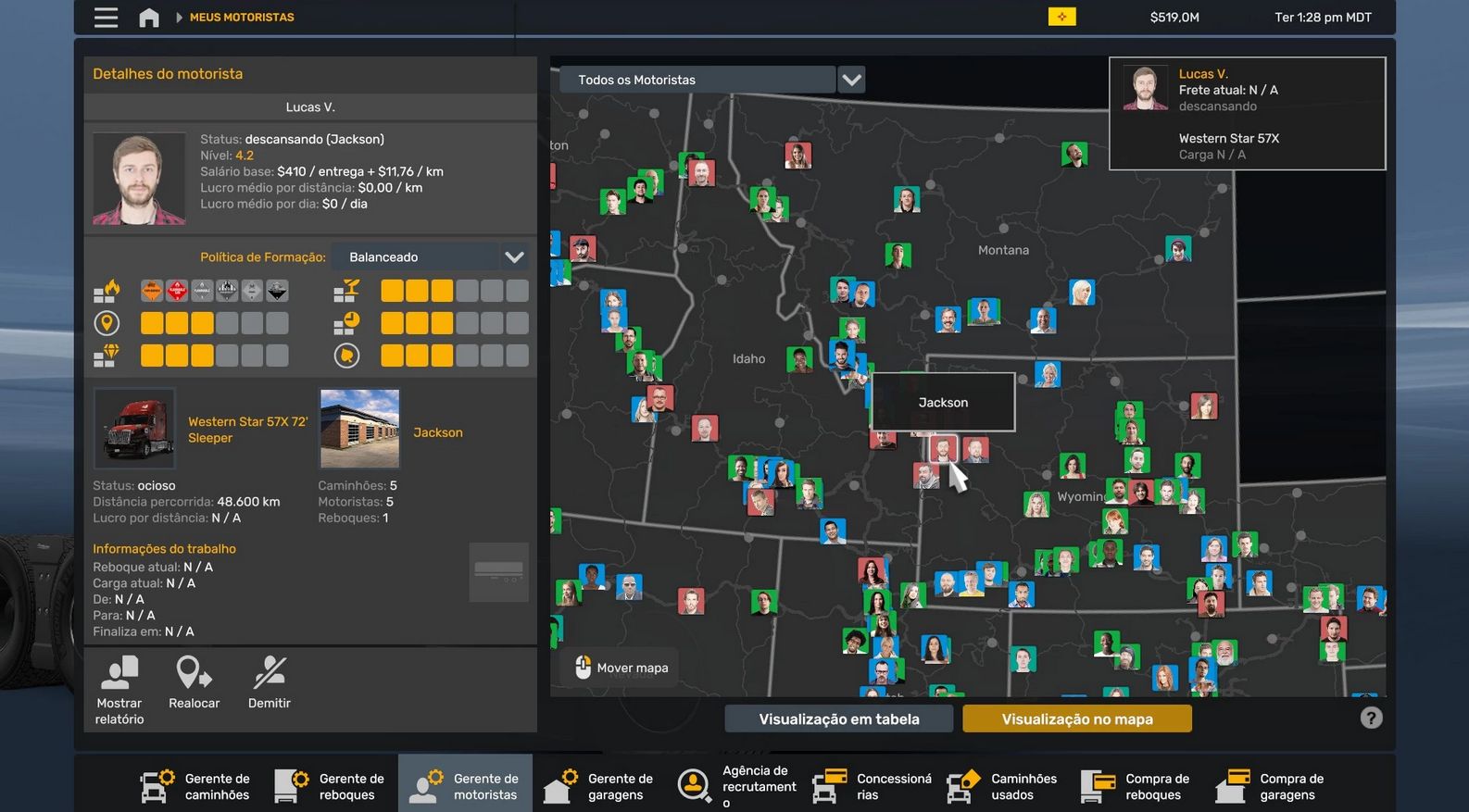Click the Jackson garage name link
Image resolution: width=1469 pixels, height=812 pixels.
438,432
